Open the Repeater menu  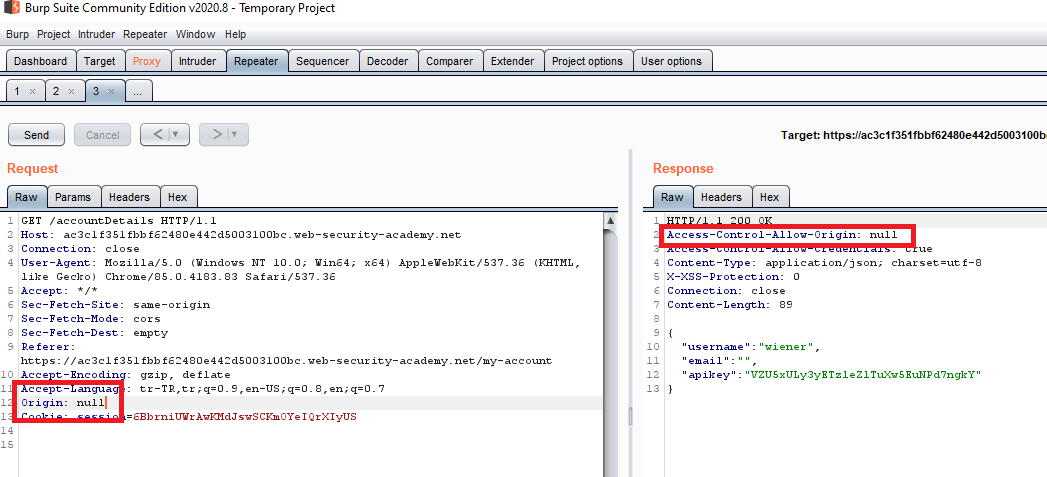coord(145,34)
